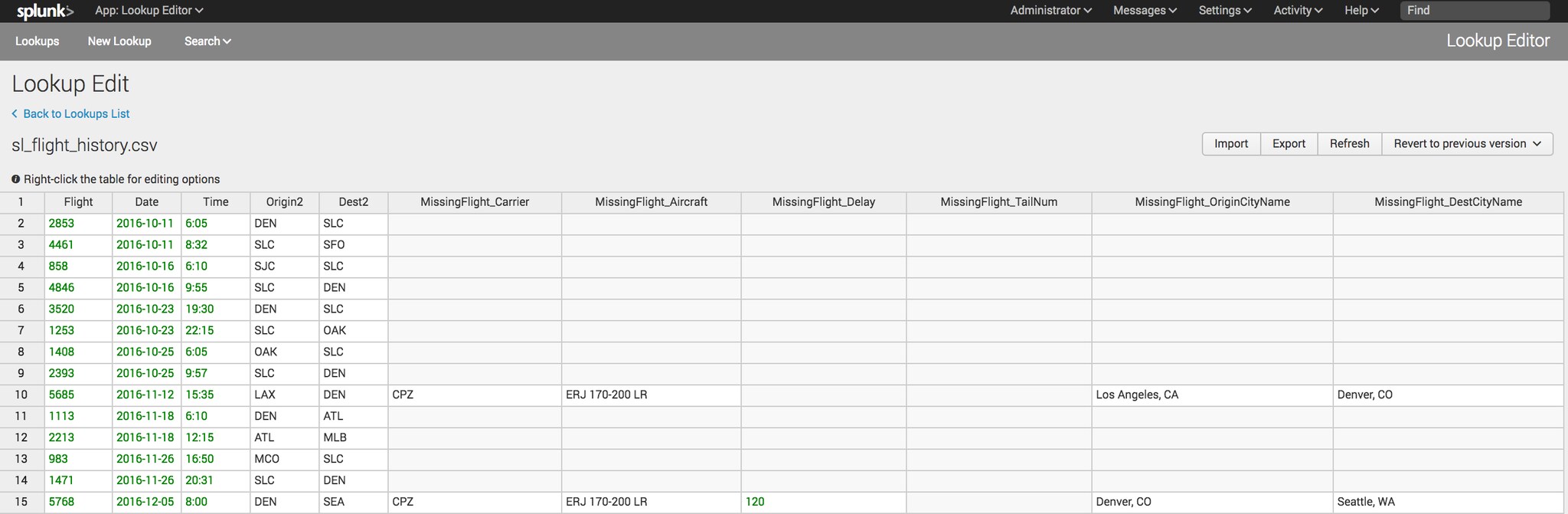Select time cell 19:30
This screenshot has height=514, width=1568.
point(216,309)
